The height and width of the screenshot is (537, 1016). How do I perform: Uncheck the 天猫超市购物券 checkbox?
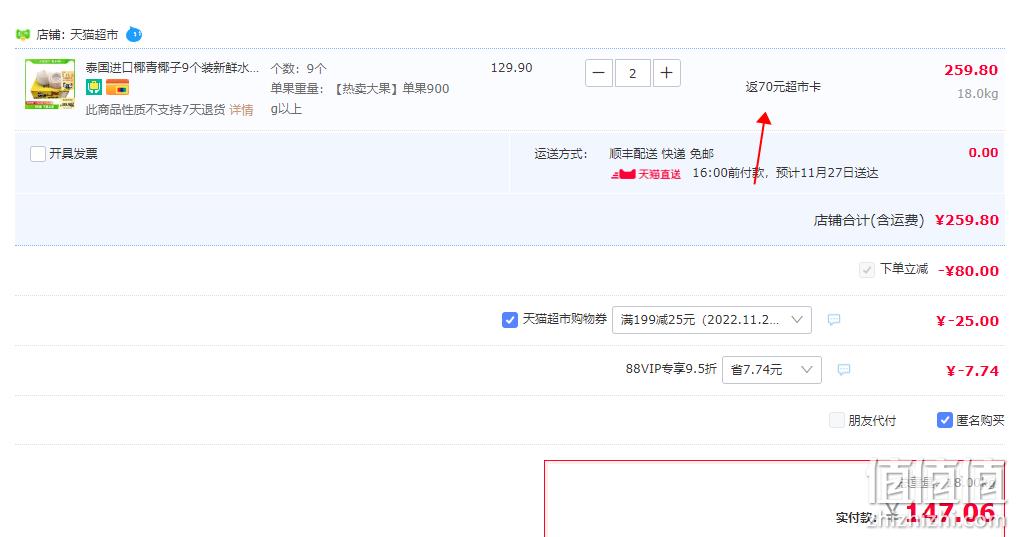coord(510,319)
